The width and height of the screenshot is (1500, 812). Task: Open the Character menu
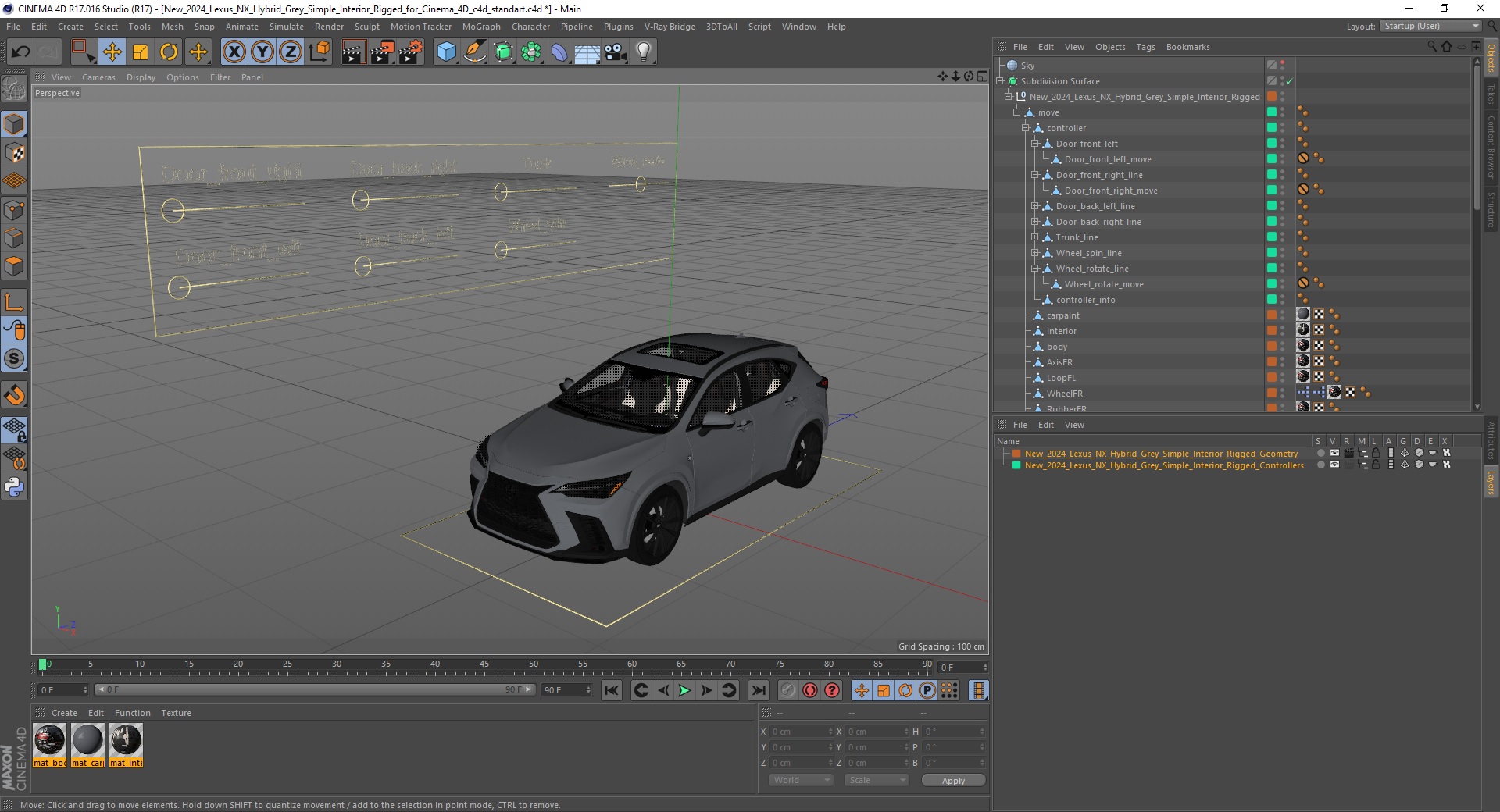tap(531, 27)
